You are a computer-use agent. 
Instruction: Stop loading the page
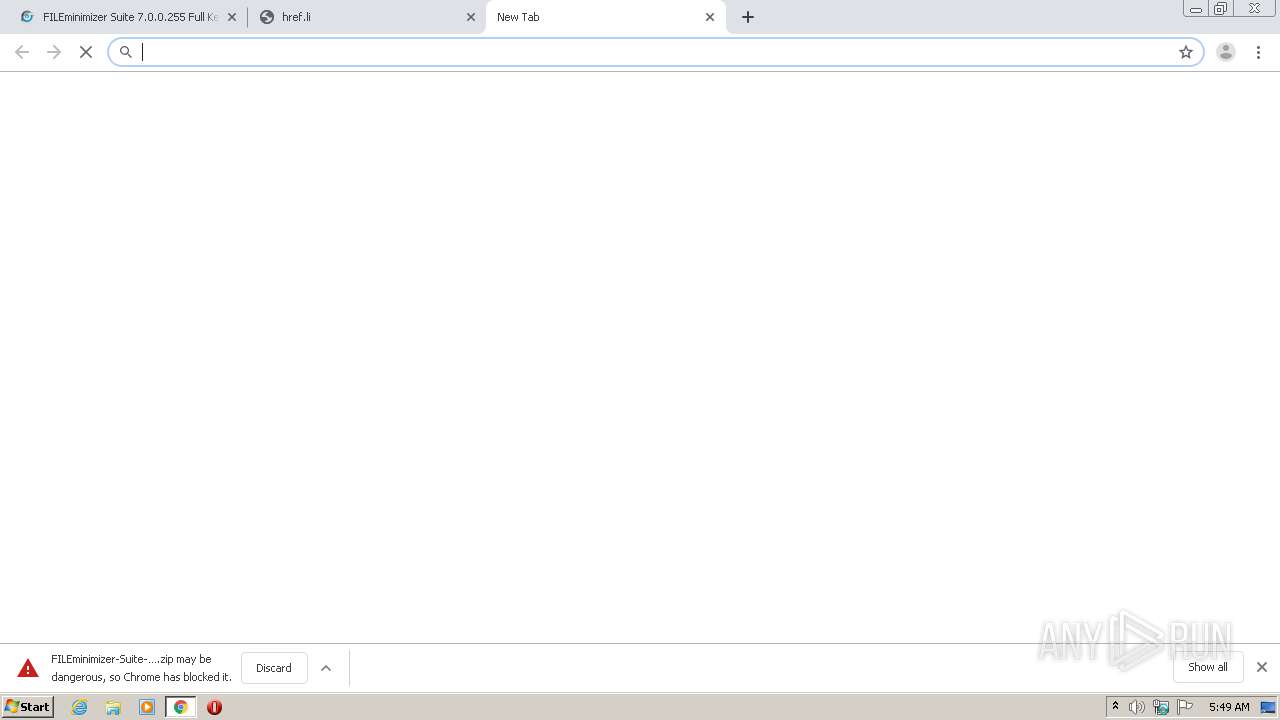click(x=86, y=52)
